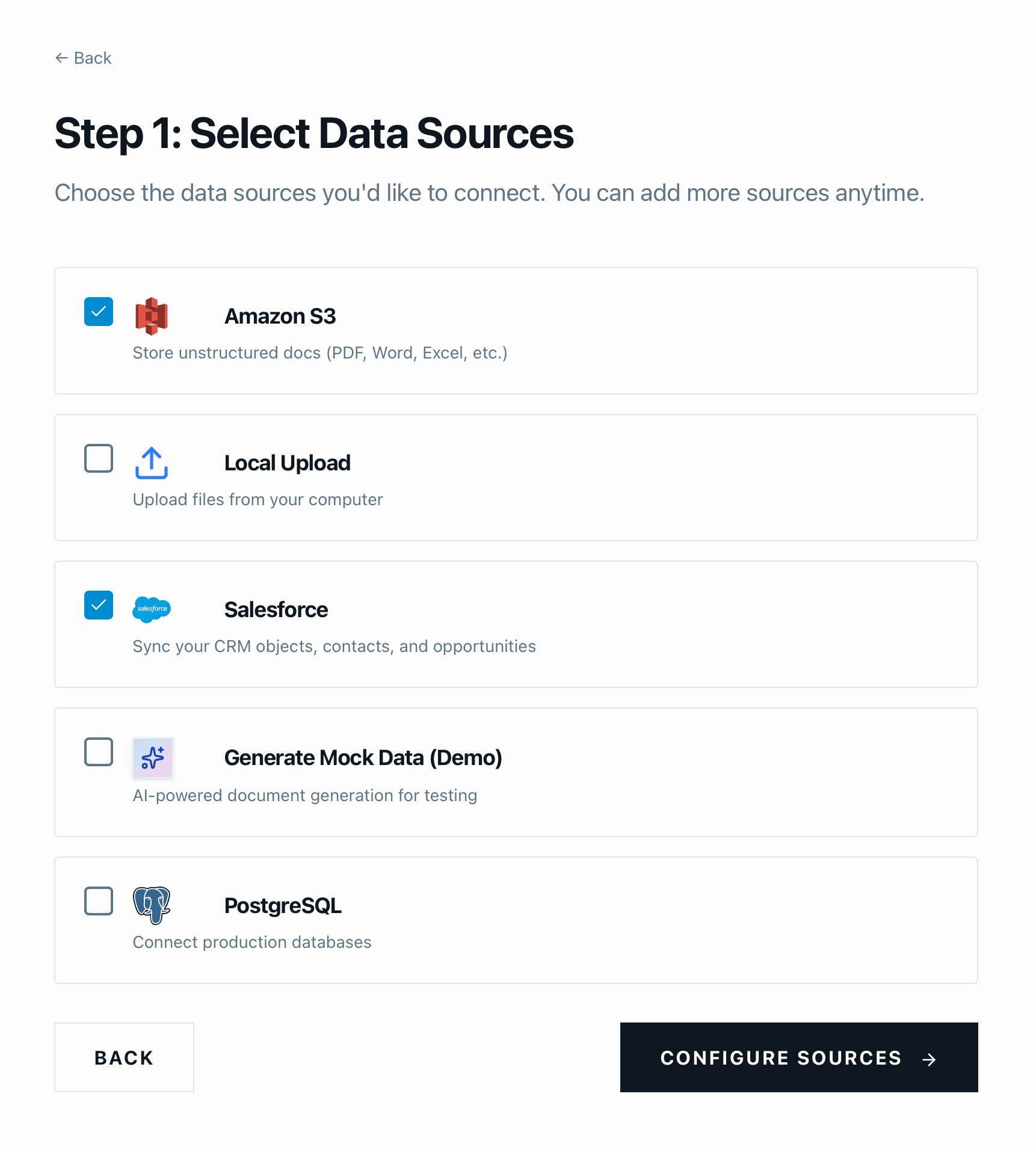The height and width of the screenshot is (1150, 1036).
Task: Click the arrow inside Configure Sources button
Action: click(930, 1057)
